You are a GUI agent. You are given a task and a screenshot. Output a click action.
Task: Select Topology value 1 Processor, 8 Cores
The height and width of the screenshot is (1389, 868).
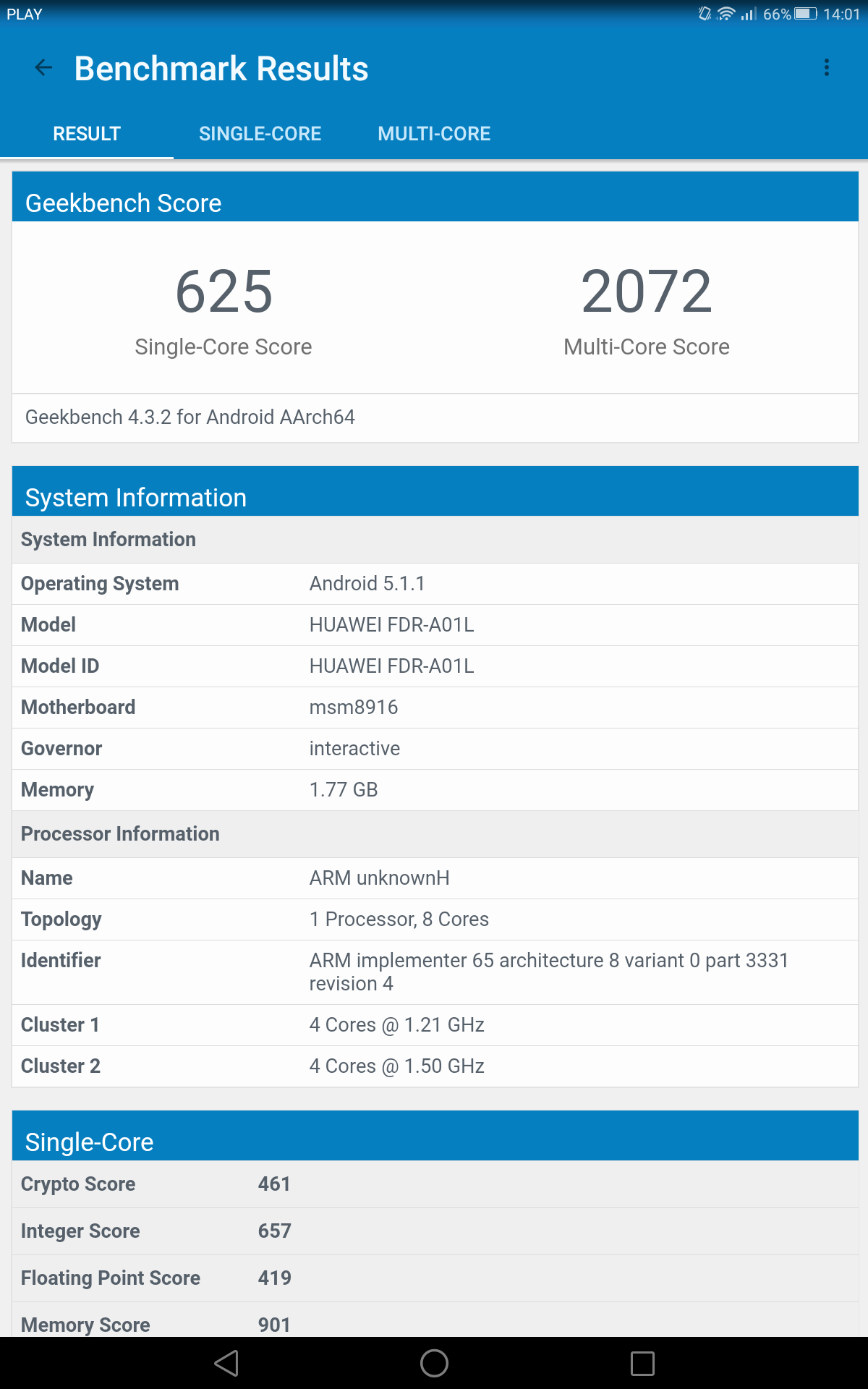[399, 919]
